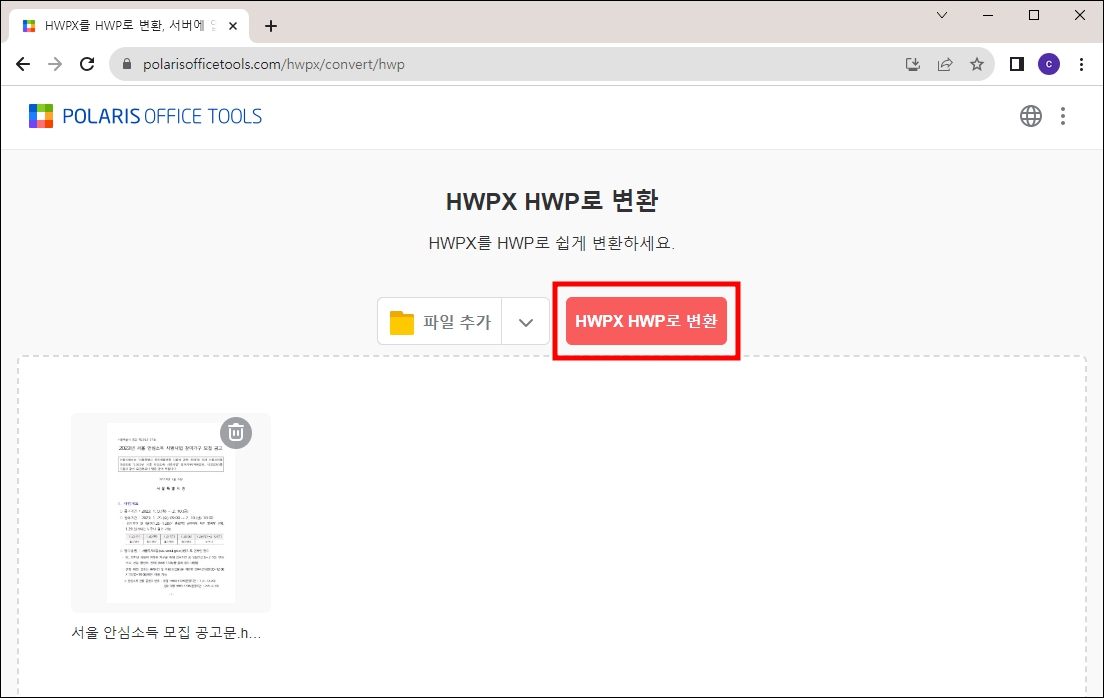
Task: Click the HWPX HWP로 변환 button
Action: click(646, 321)
